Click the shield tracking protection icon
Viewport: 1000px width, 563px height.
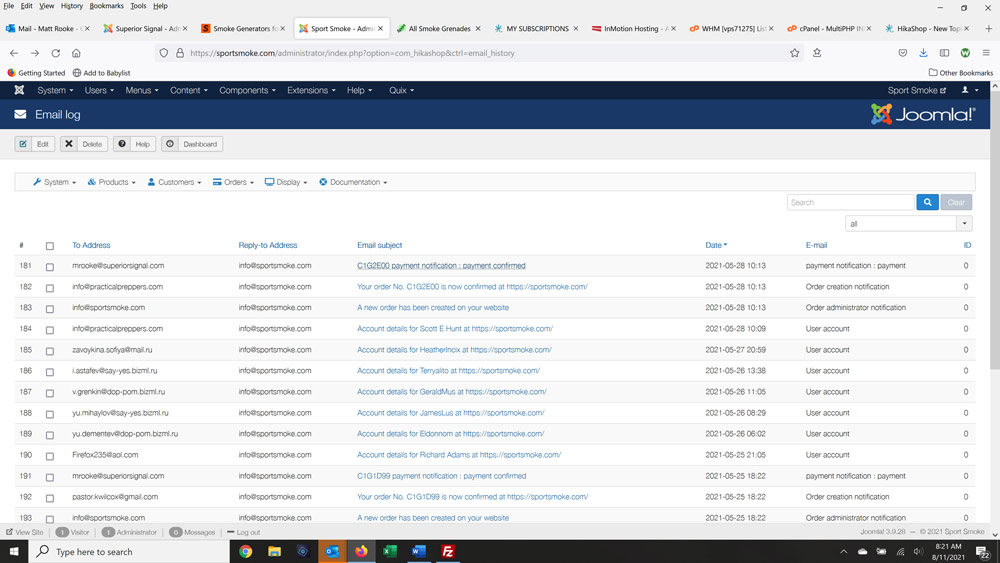[x=164, y=53]
